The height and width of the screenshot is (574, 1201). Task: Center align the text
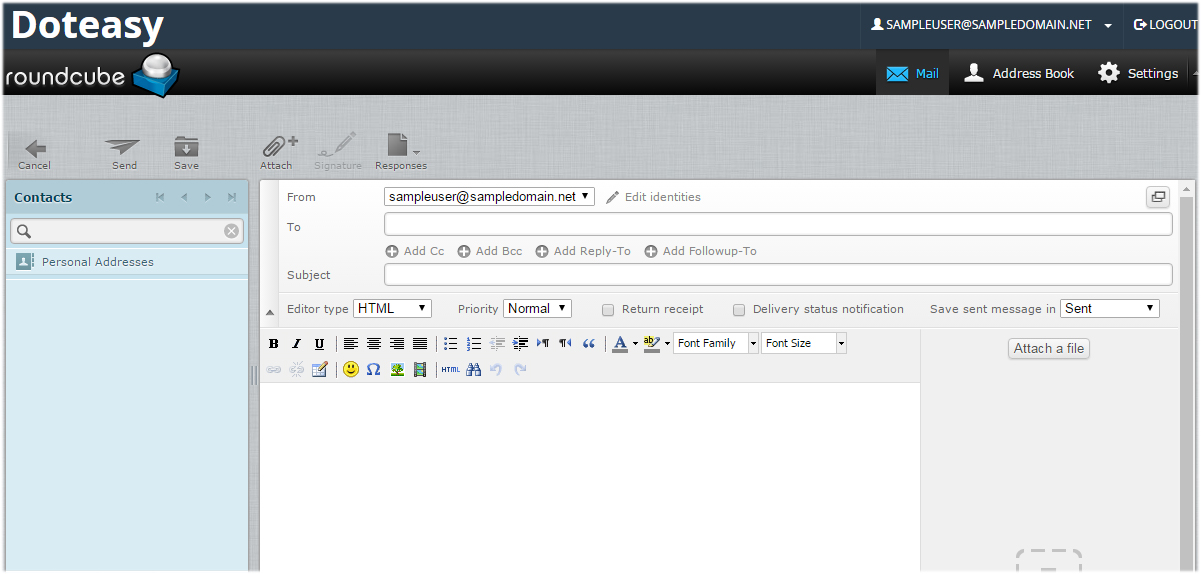(x=374, y=343)
